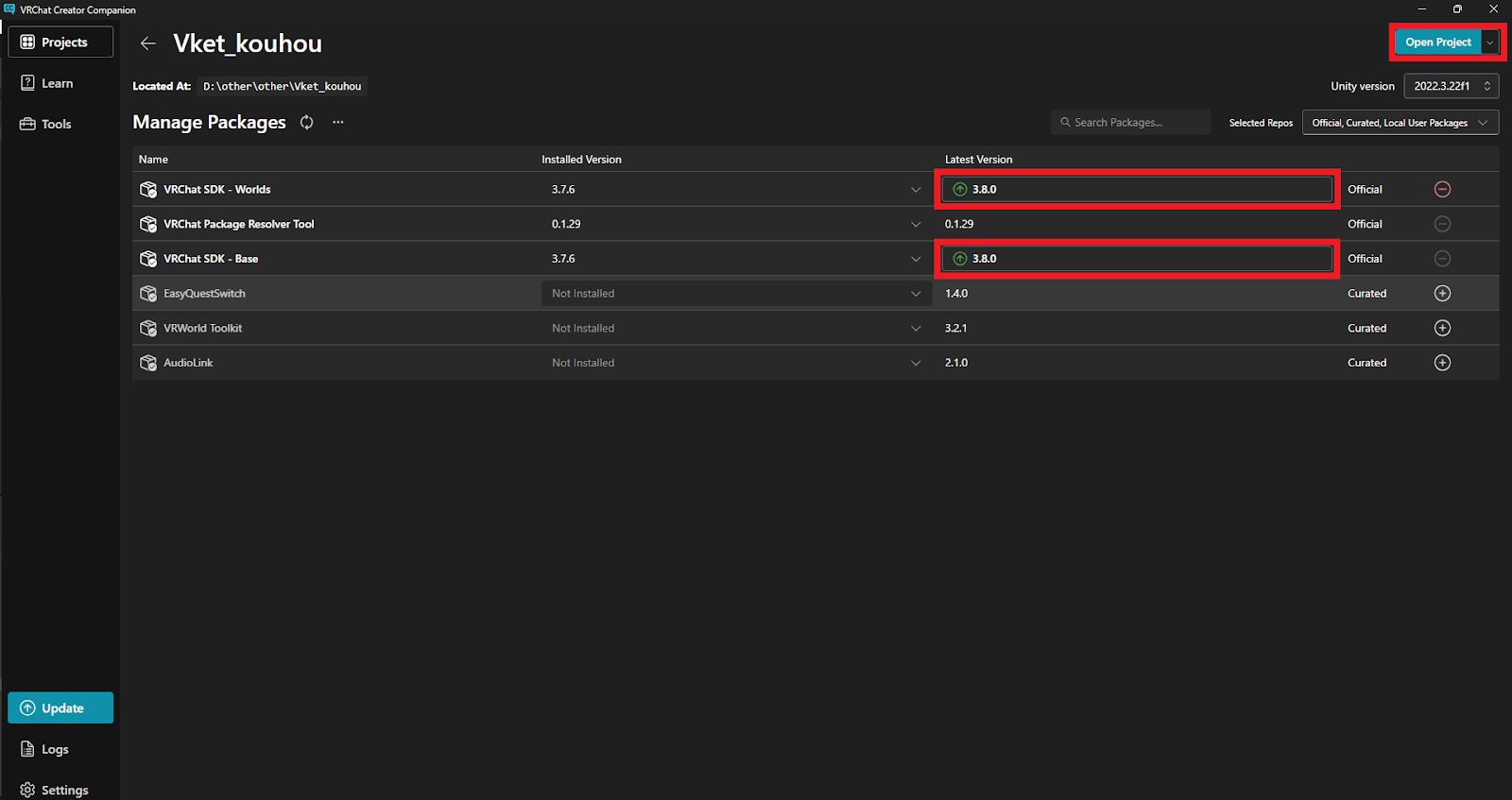The width and height of the screenshot is (1512, 800).
Task: Click the Open Project button
Action: click(1437, 43)
